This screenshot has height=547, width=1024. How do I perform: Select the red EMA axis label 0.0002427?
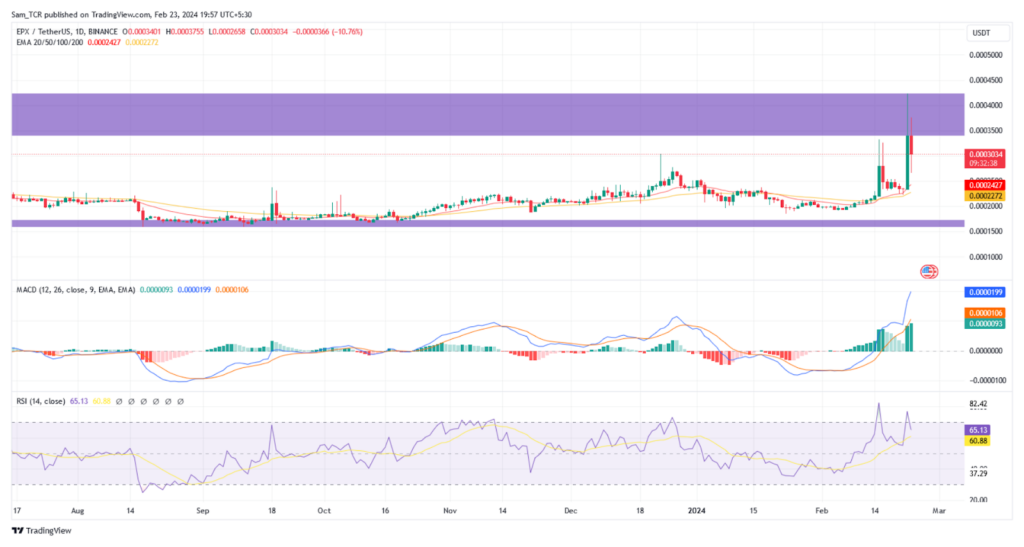click(984, 186)
